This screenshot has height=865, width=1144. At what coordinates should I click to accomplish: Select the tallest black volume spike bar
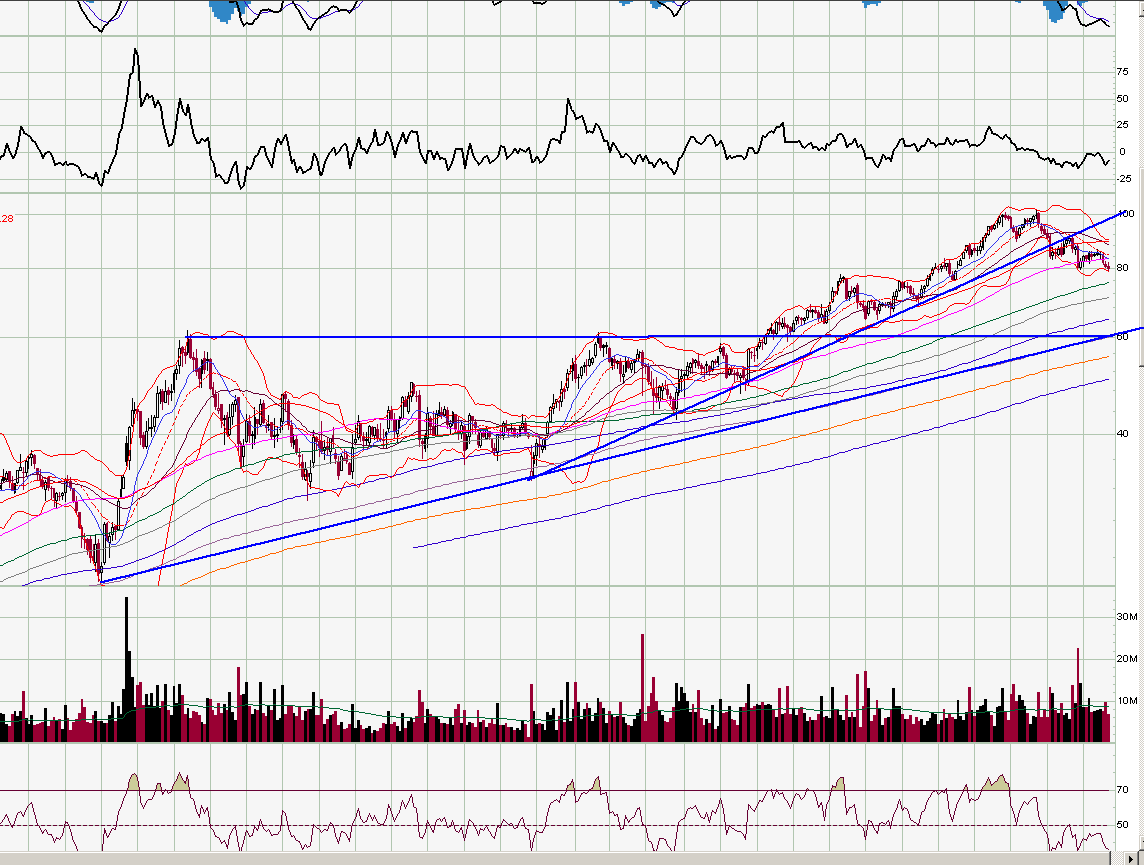(x=125, y=640)
